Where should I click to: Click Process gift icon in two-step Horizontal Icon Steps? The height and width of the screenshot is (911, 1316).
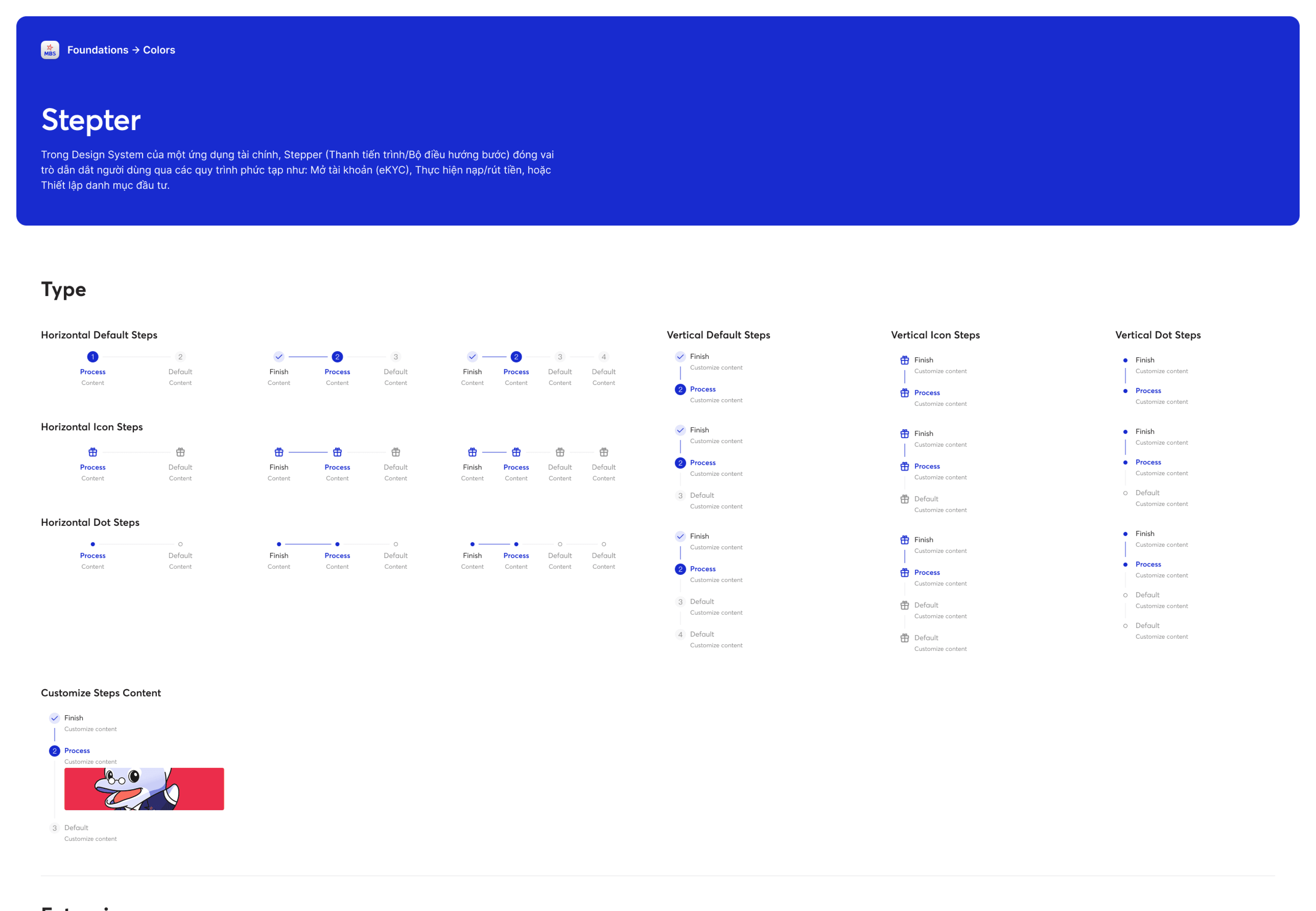click(x=93, y=452)
